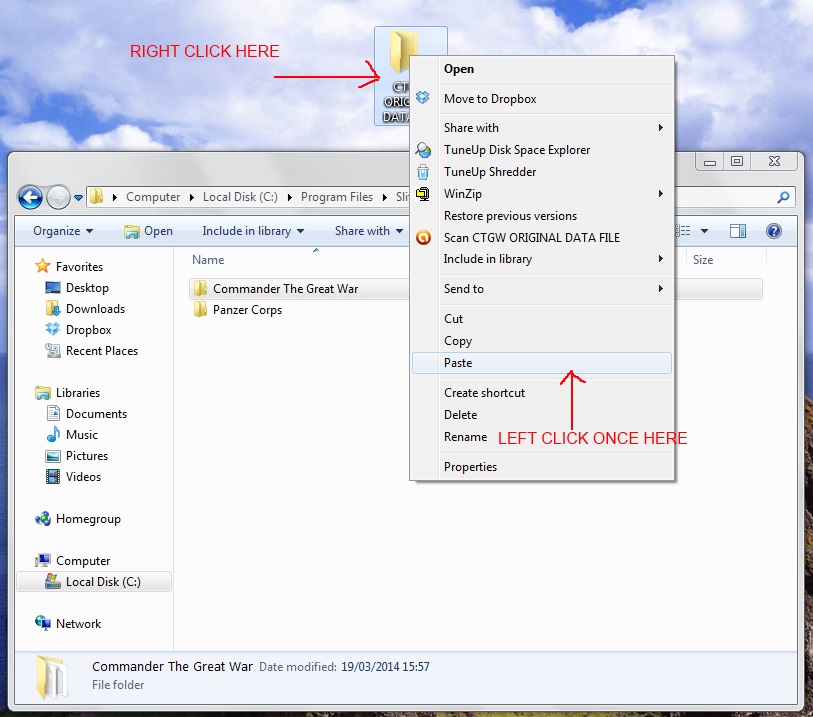This screenshot has height=717, width=813.
Task: Sort by the Name column header
Action: [x=208, y=260]
